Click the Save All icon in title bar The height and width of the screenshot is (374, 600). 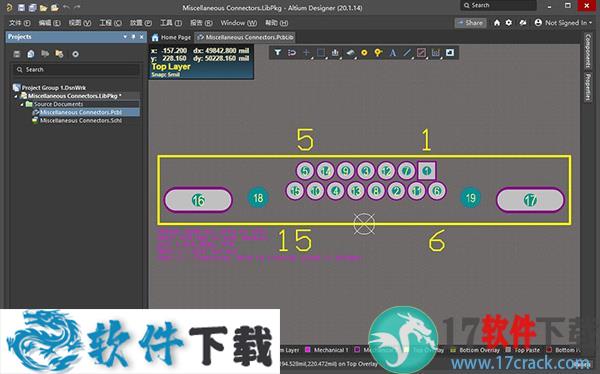click(33, 8)
